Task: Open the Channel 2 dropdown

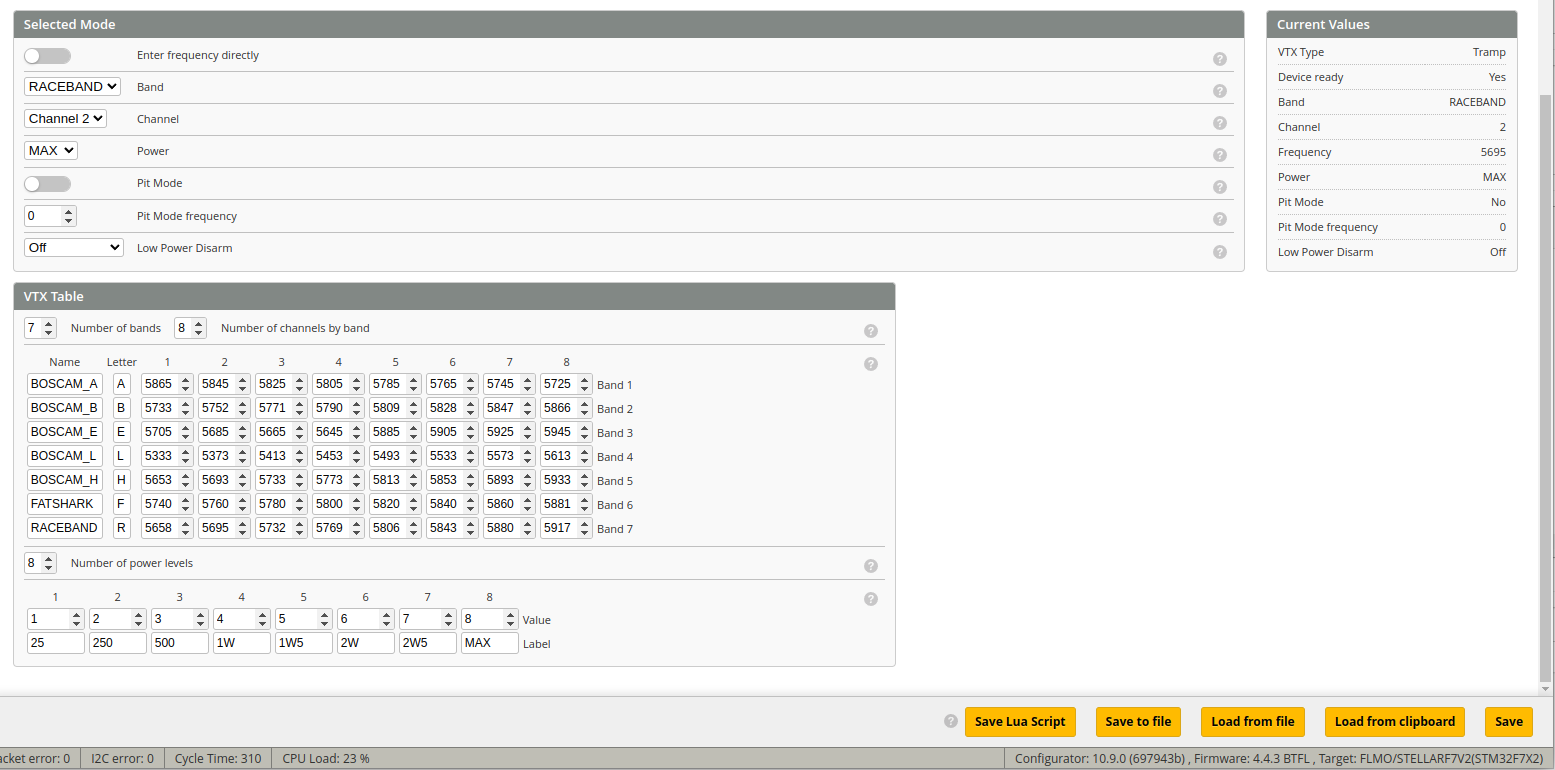Action: coord(66,119)
